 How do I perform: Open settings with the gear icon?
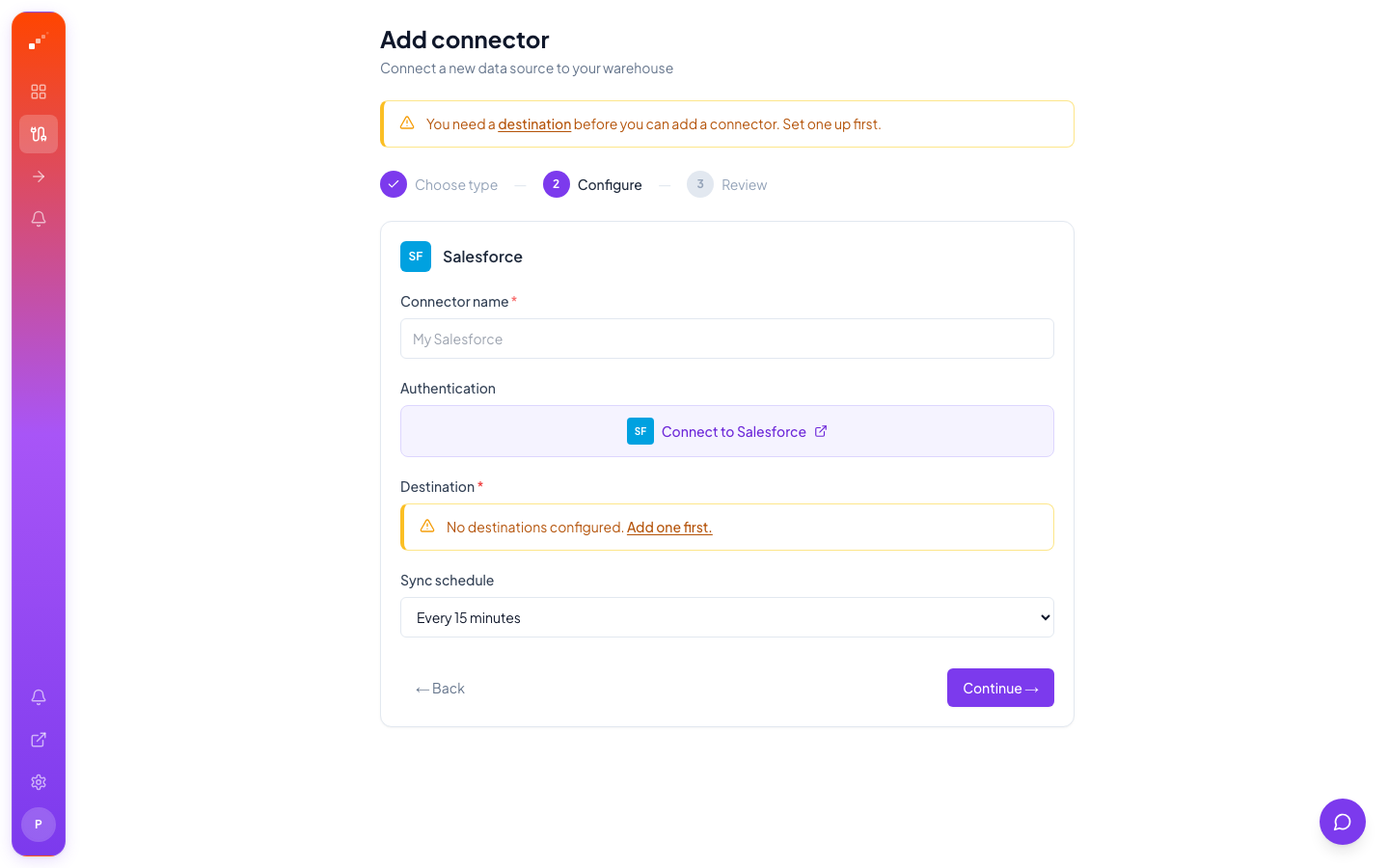point(39,781)
